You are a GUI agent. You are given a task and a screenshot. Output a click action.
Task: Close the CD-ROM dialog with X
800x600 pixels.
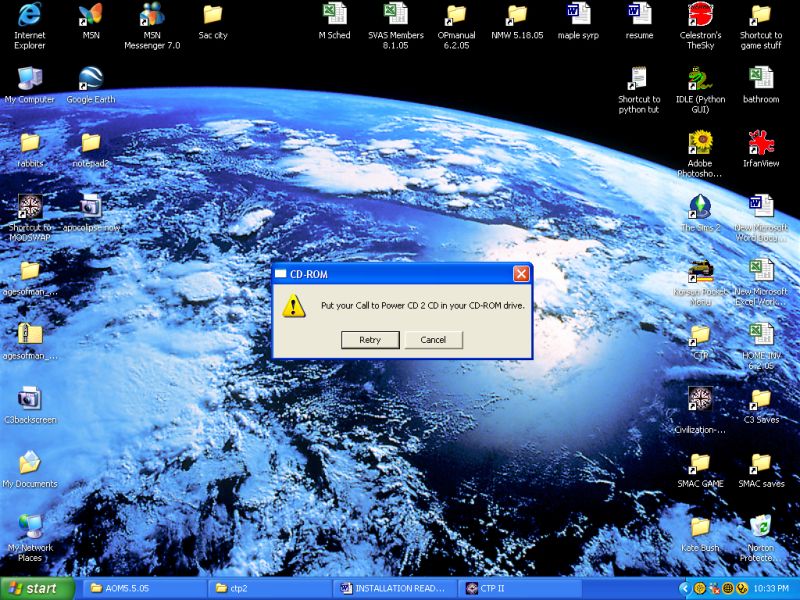(x=521, y=274)
